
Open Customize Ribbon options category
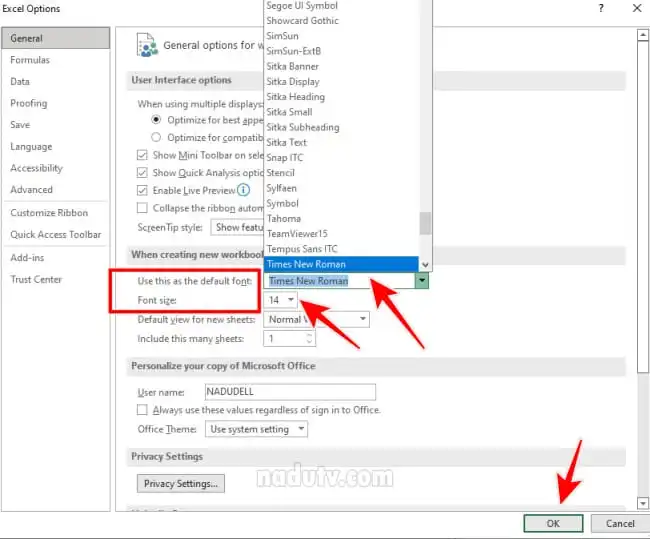pyautogui.click(x=56, y=213)
